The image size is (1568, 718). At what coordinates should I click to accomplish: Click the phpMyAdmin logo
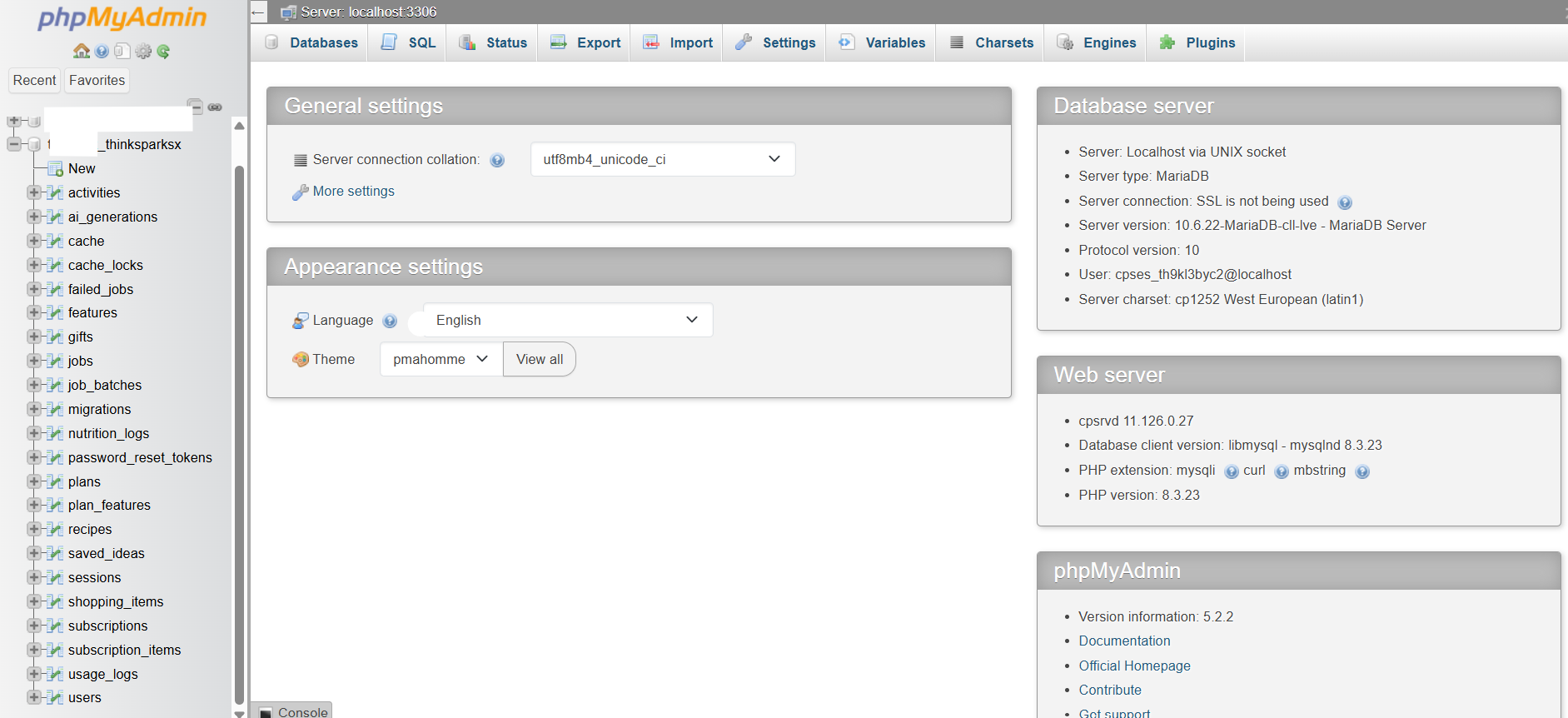122,18
